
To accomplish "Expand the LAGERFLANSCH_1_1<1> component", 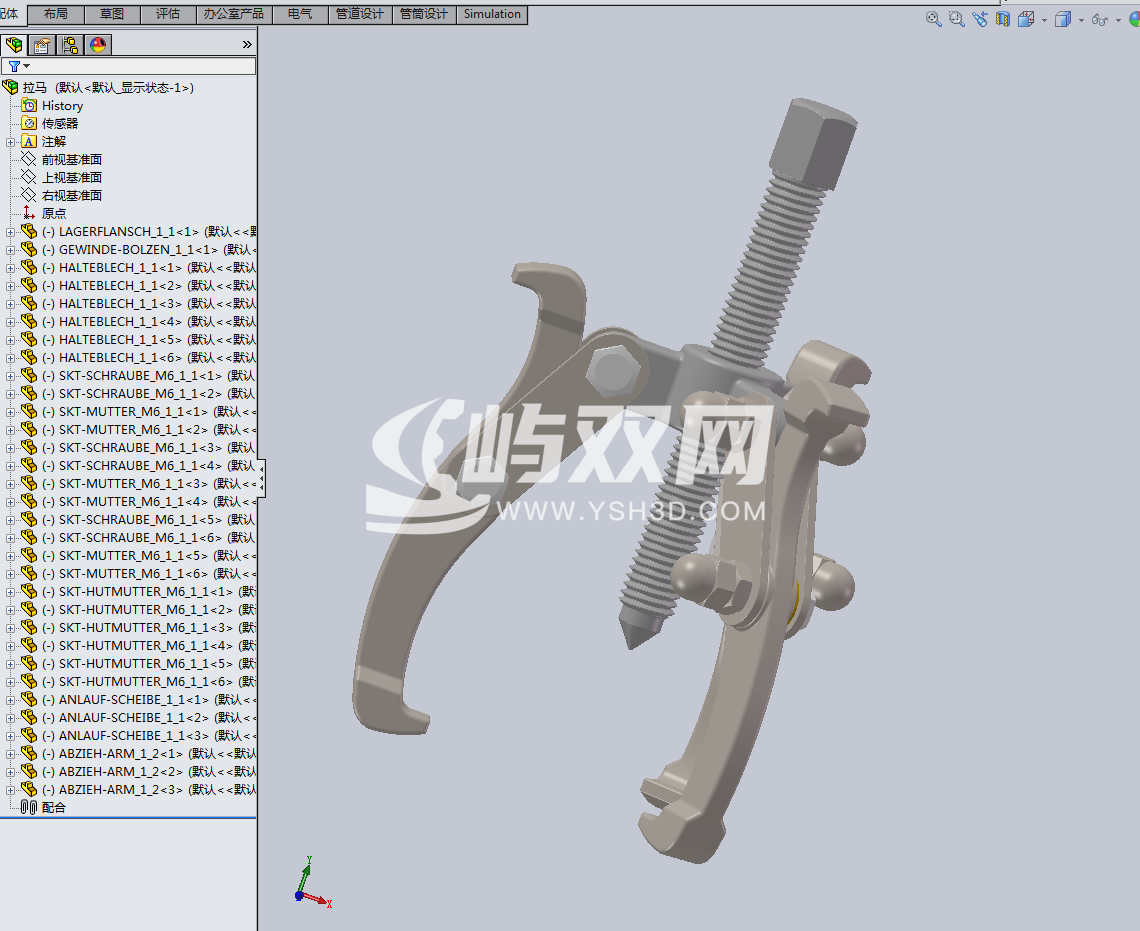I will point(10,232).
